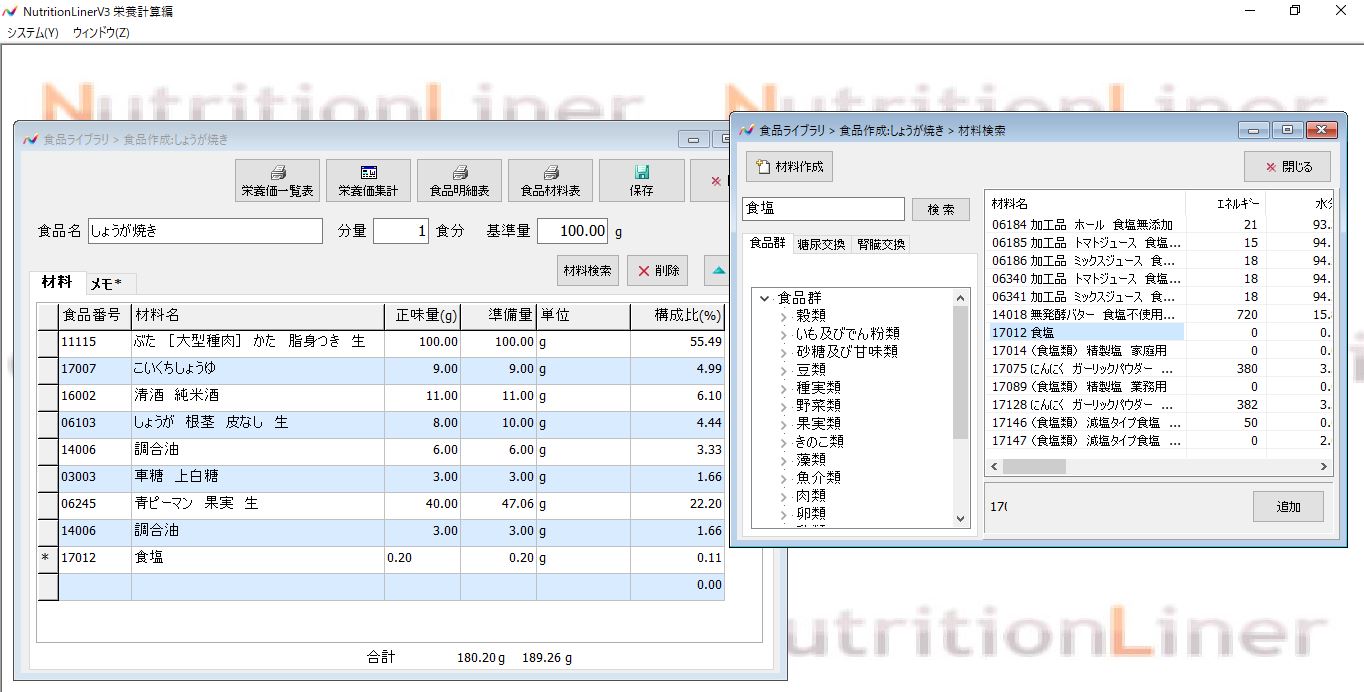
Task: Select the 17089 精製塩 業務用 result
Action: pos(1087,387)
